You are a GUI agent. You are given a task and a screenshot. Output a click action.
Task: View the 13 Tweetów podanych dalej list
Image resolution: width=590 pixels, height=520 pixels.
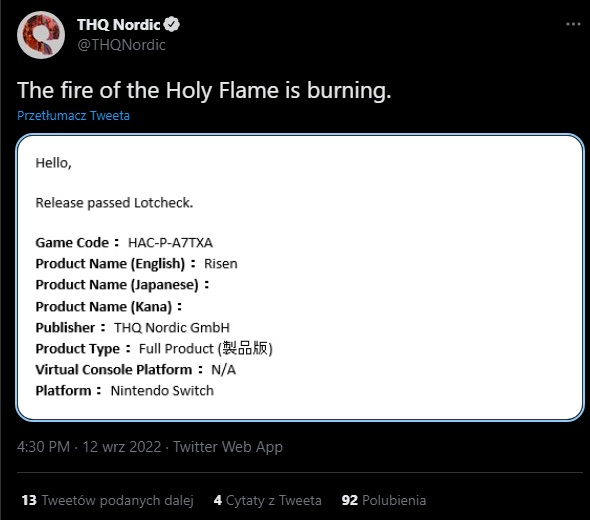[108, 500]
